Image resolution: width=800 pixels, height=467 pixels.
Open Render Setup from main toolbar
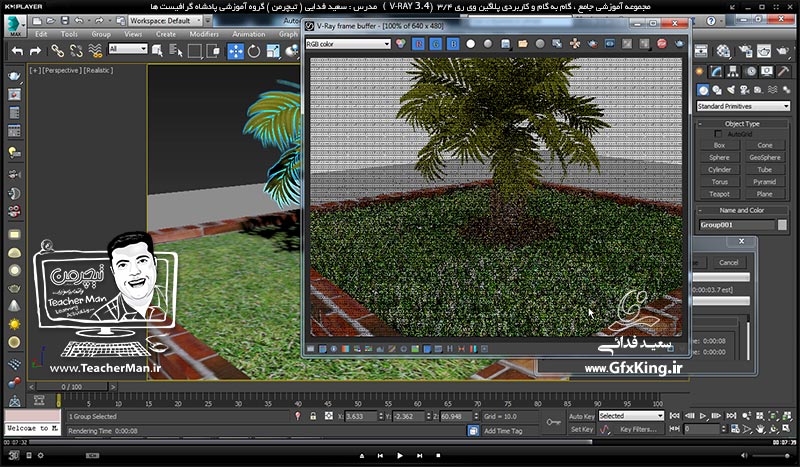(745, 51)
